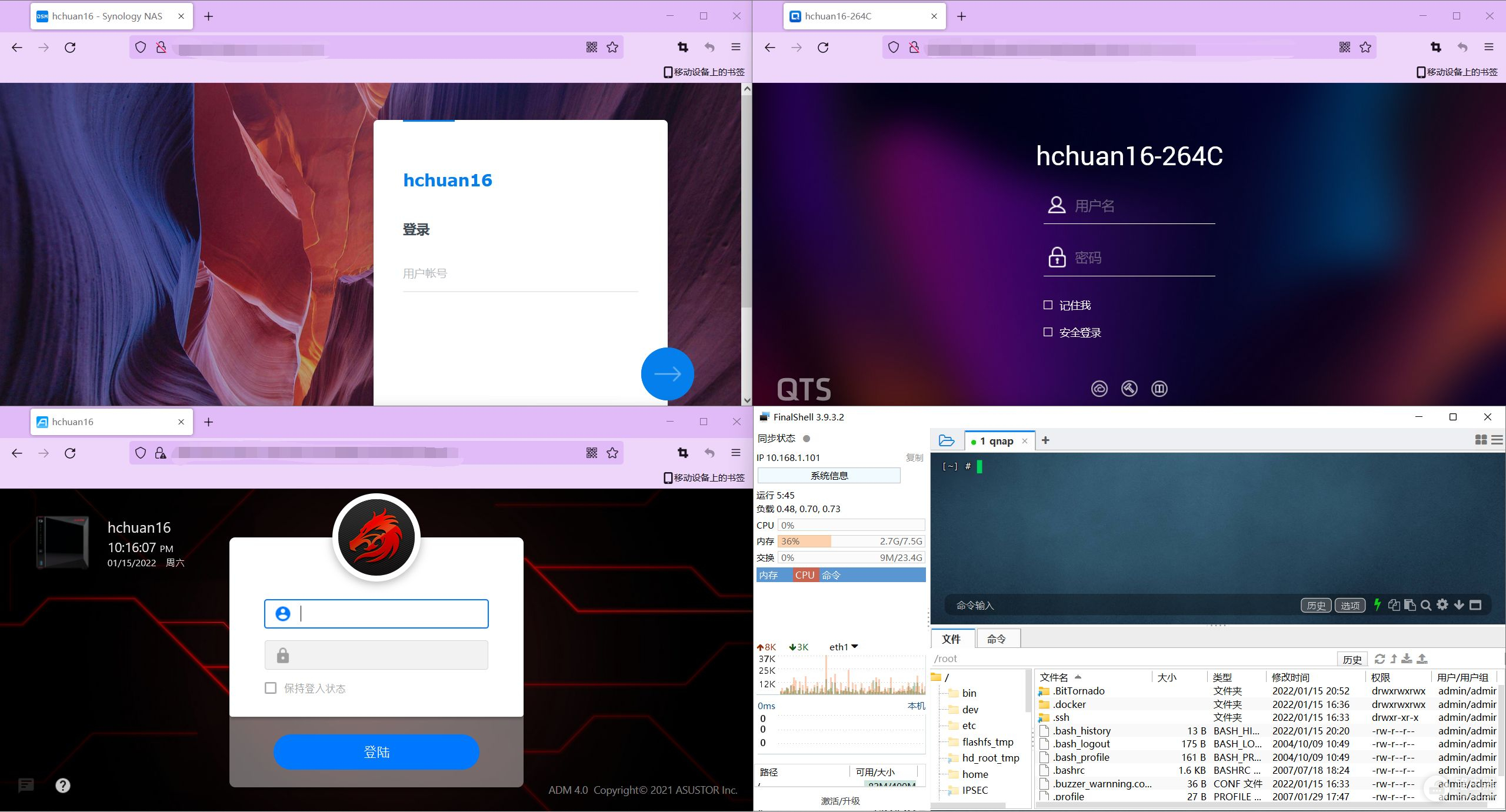Image resolution: width=1506 pixels, height=812 pixels.
Task: Tick the 安全登录 checkbox
Action: [x=1048, y=332]
